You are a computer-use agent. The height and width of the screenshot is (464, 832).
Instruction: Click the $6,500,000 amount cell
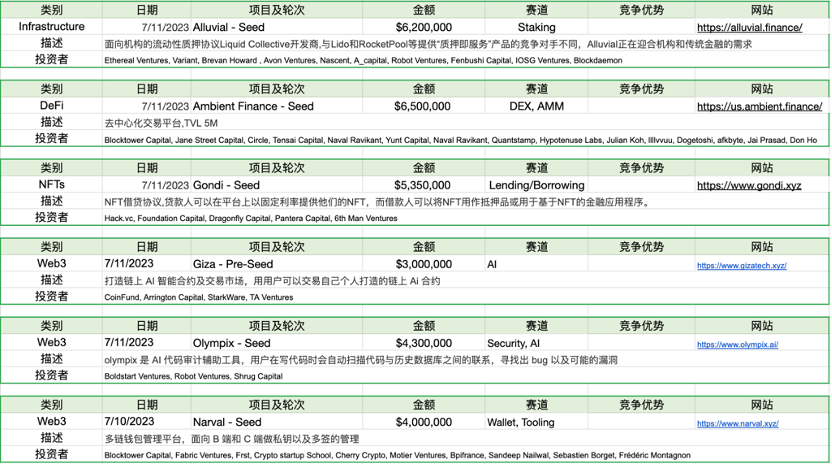(422, 106)
